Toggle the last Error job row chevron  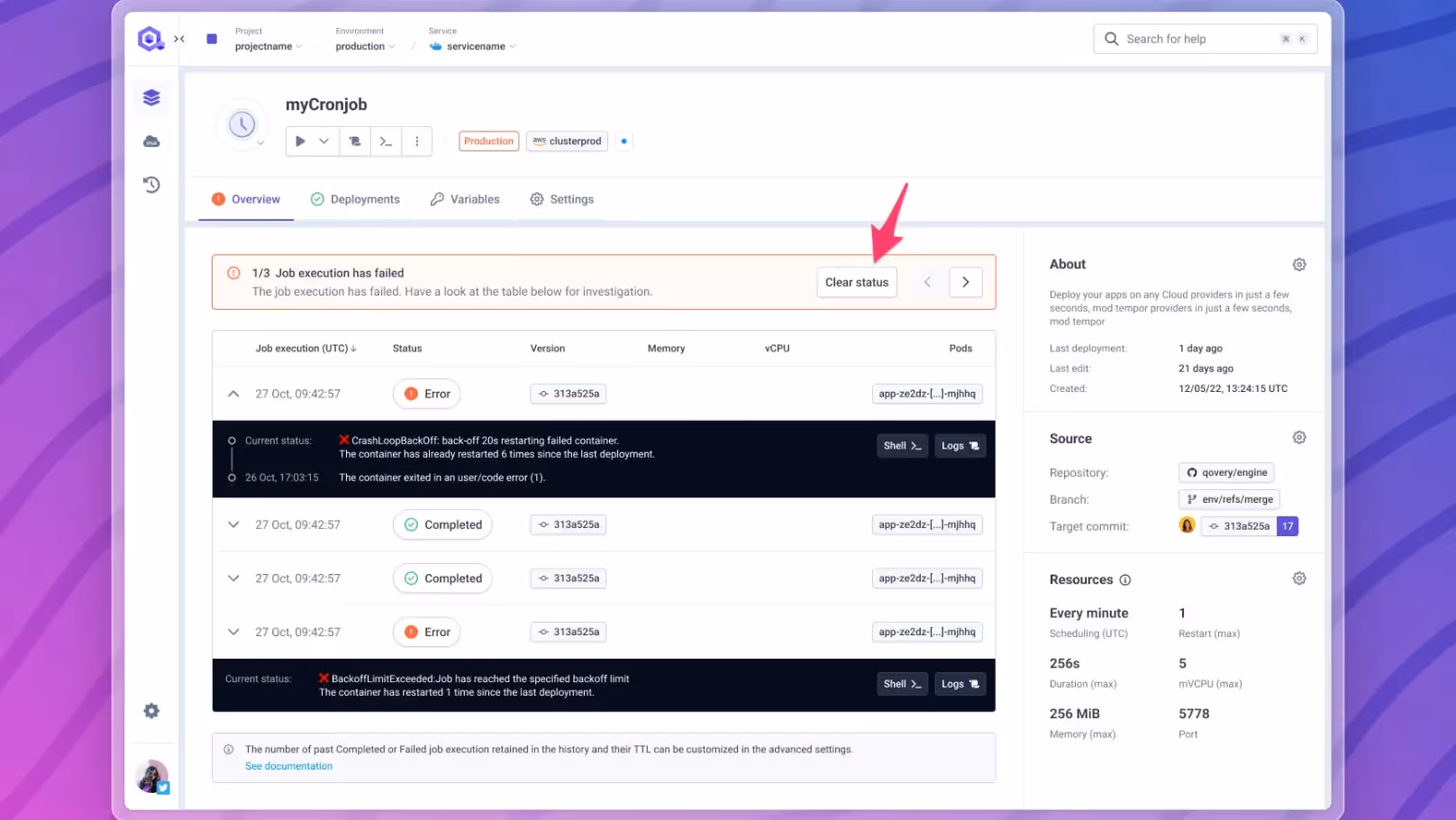(x=233, y=632)
